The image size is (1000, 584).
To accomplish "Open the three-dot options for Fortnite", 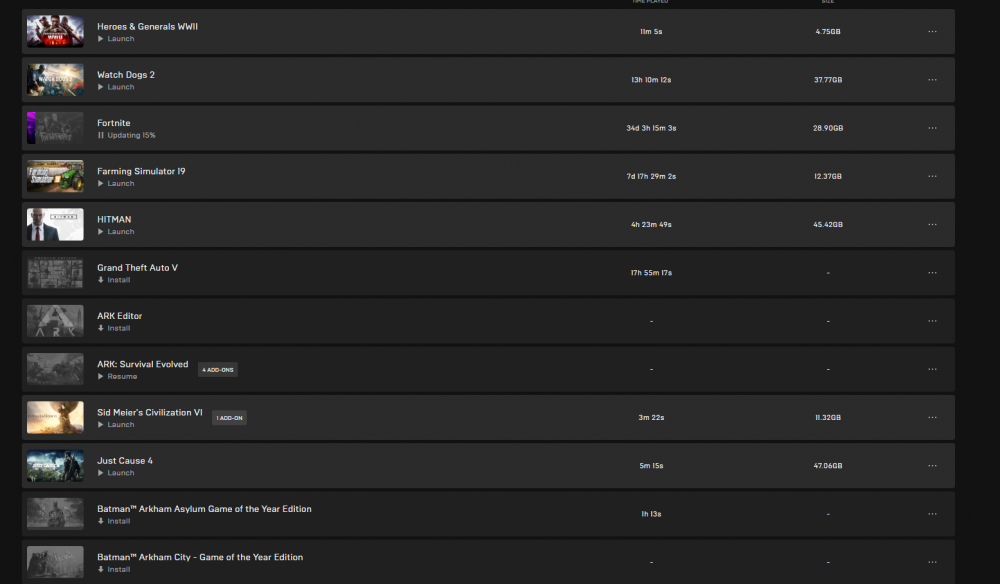I will pos(932,128).
